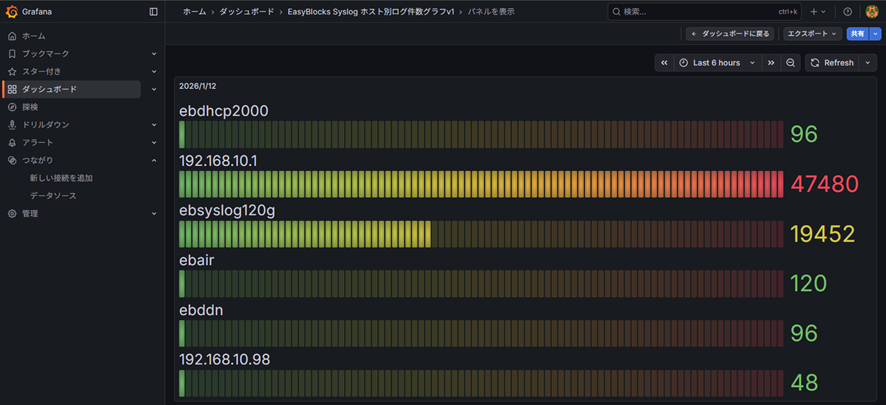
Task: Shift time range backward
Action: coord(664,63)
